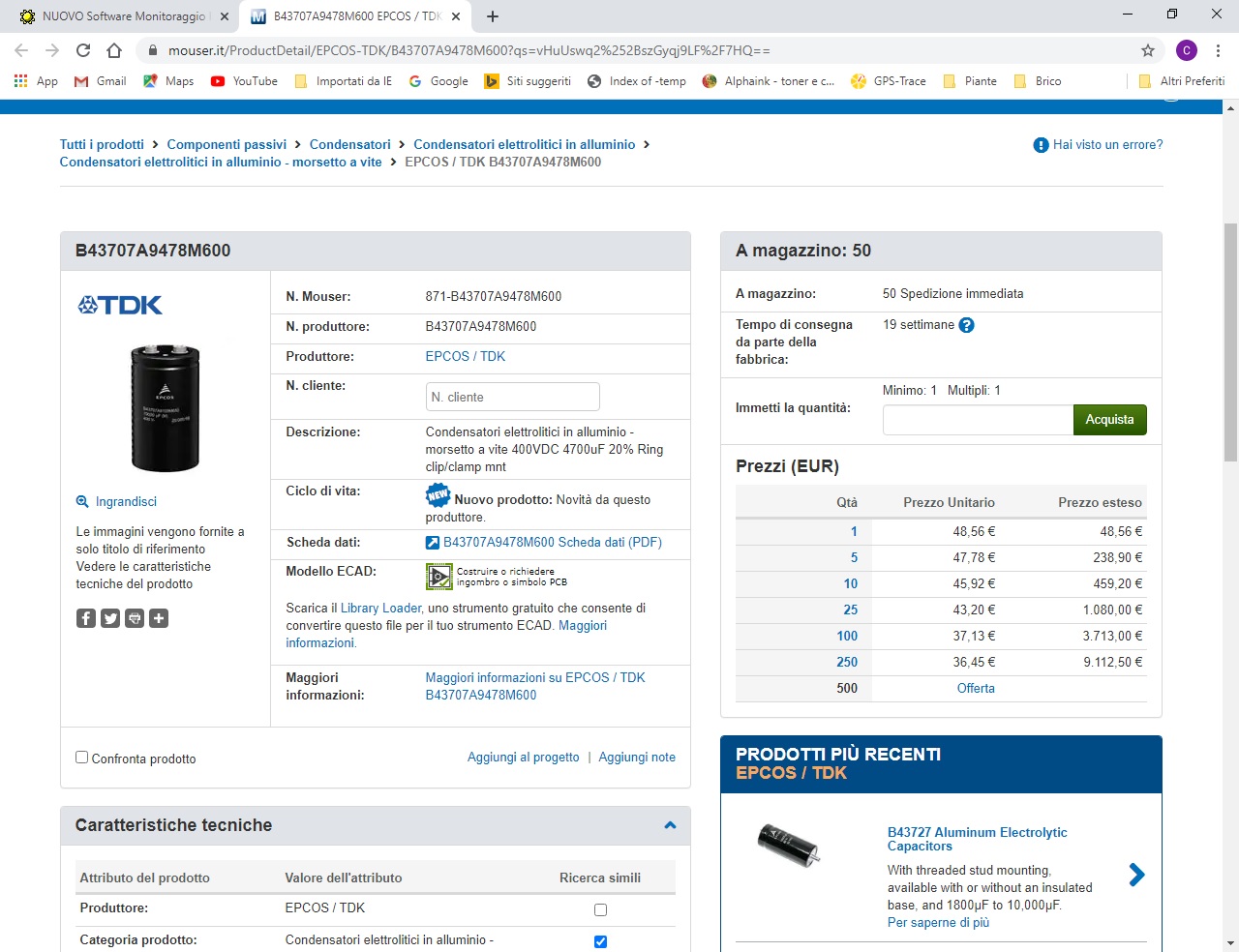Open the Brico bookmark folder
1239x952 pixels.
coord(1038,81)
